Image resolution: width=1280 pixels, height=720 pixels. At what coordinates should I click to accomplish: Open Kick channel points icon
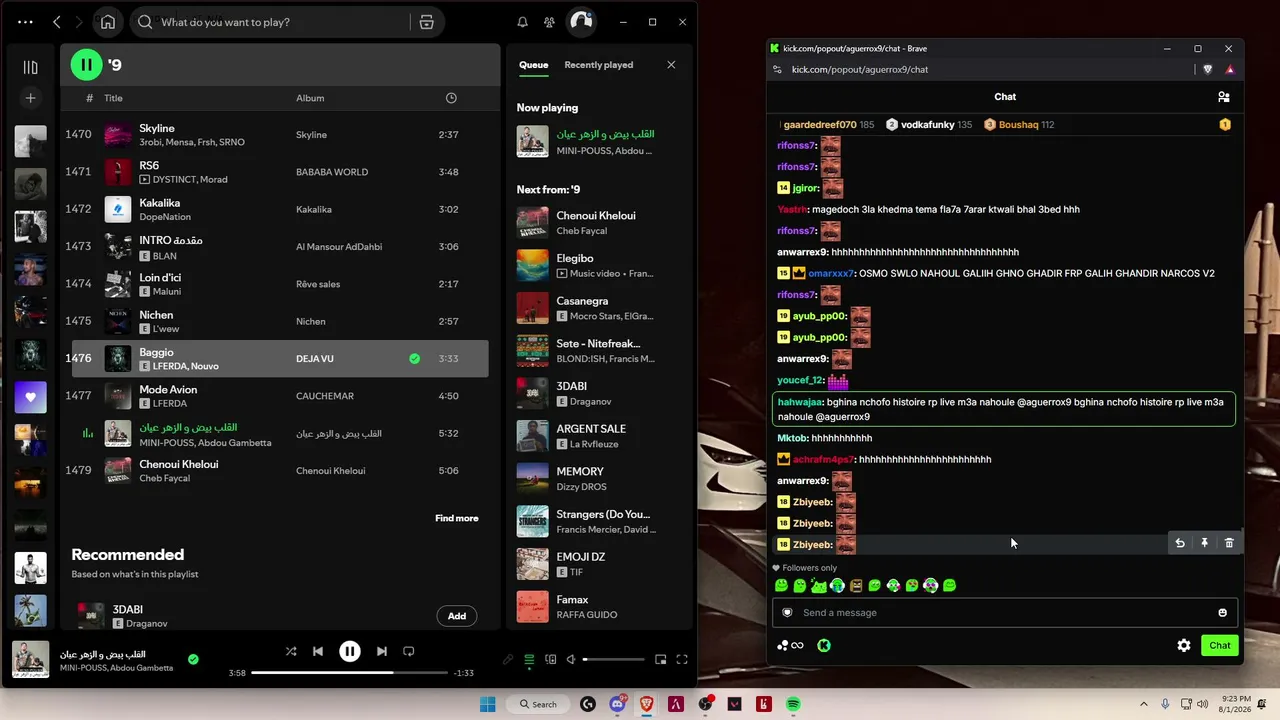pyautogui.click(x=790, y=645)
